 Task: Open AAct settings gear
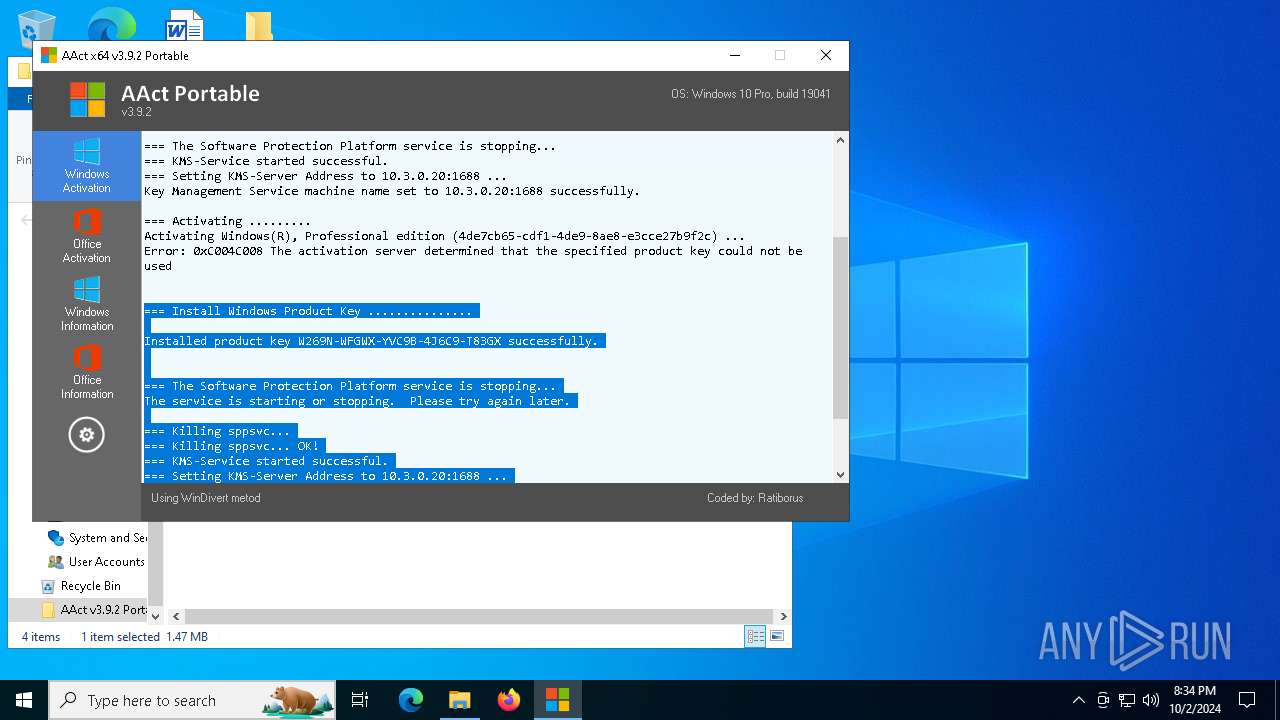86,435
